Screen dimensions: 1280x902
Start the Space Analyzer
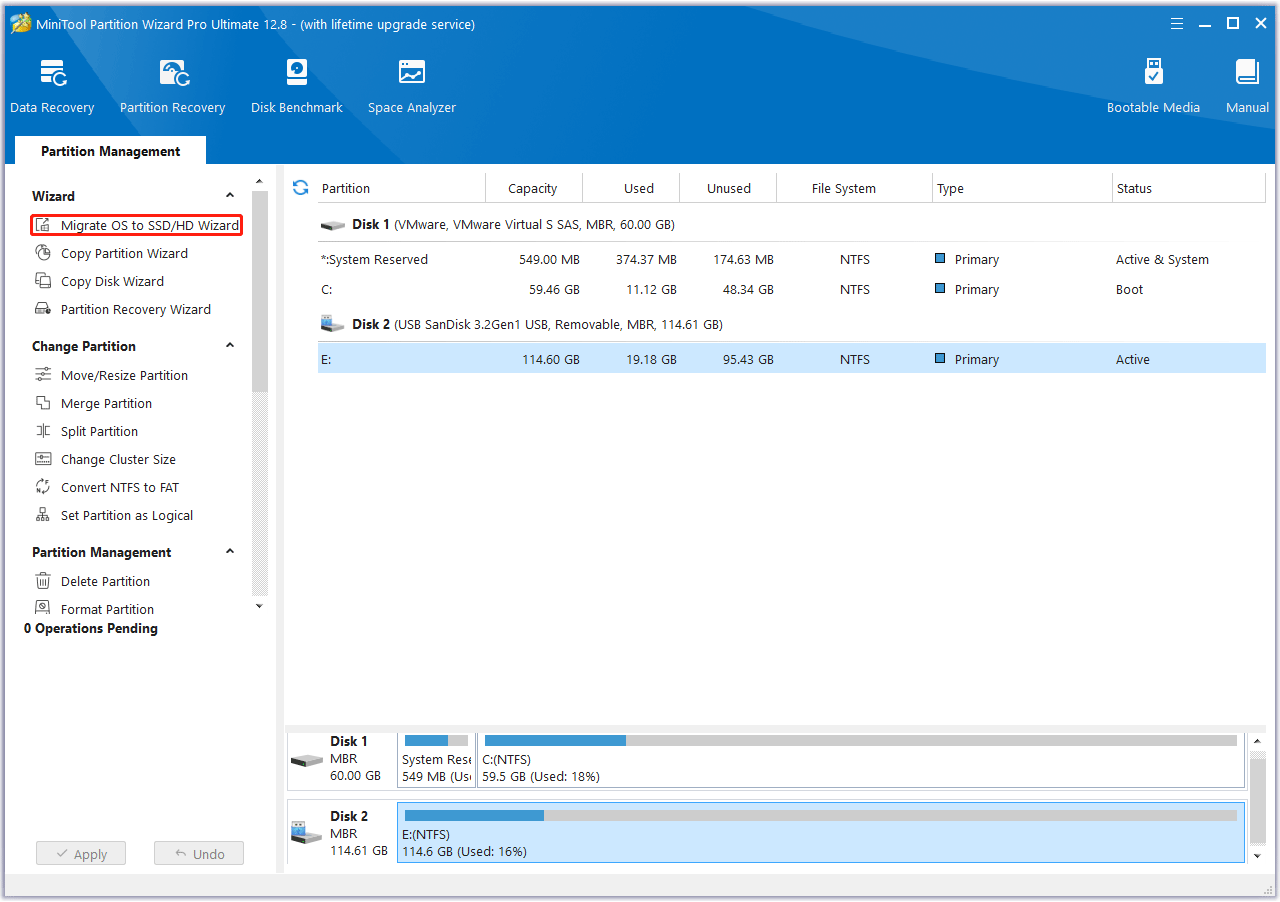411,84
